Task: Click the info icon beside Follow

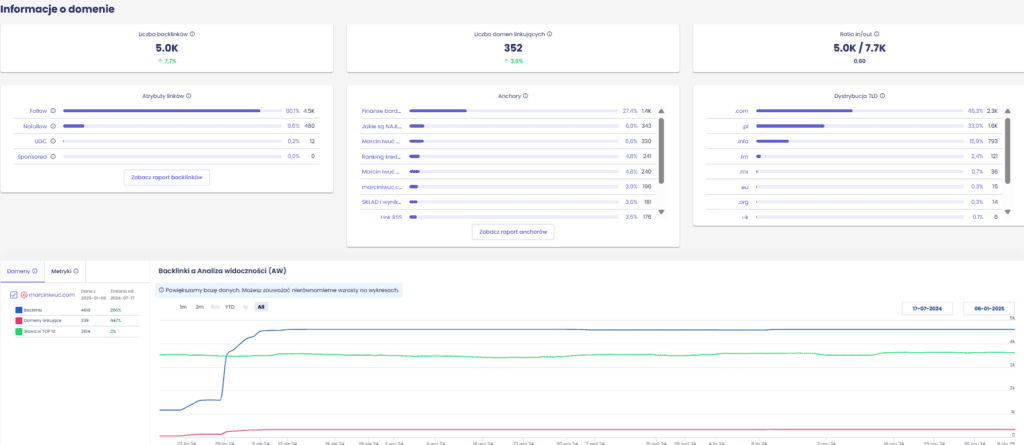Action: pos(53,111)
